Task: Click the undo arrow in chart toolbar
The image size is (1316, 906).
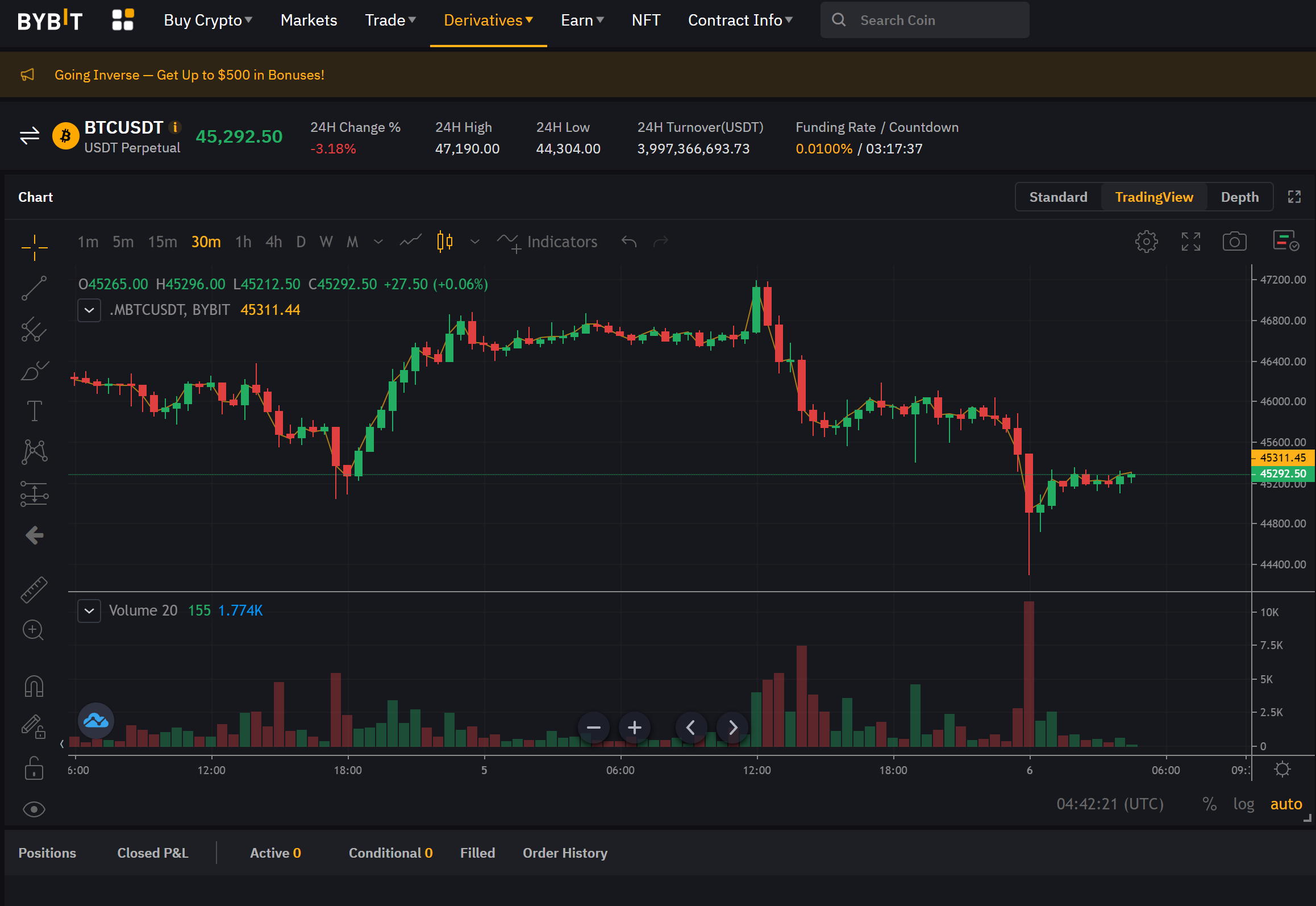Action: 628,242
